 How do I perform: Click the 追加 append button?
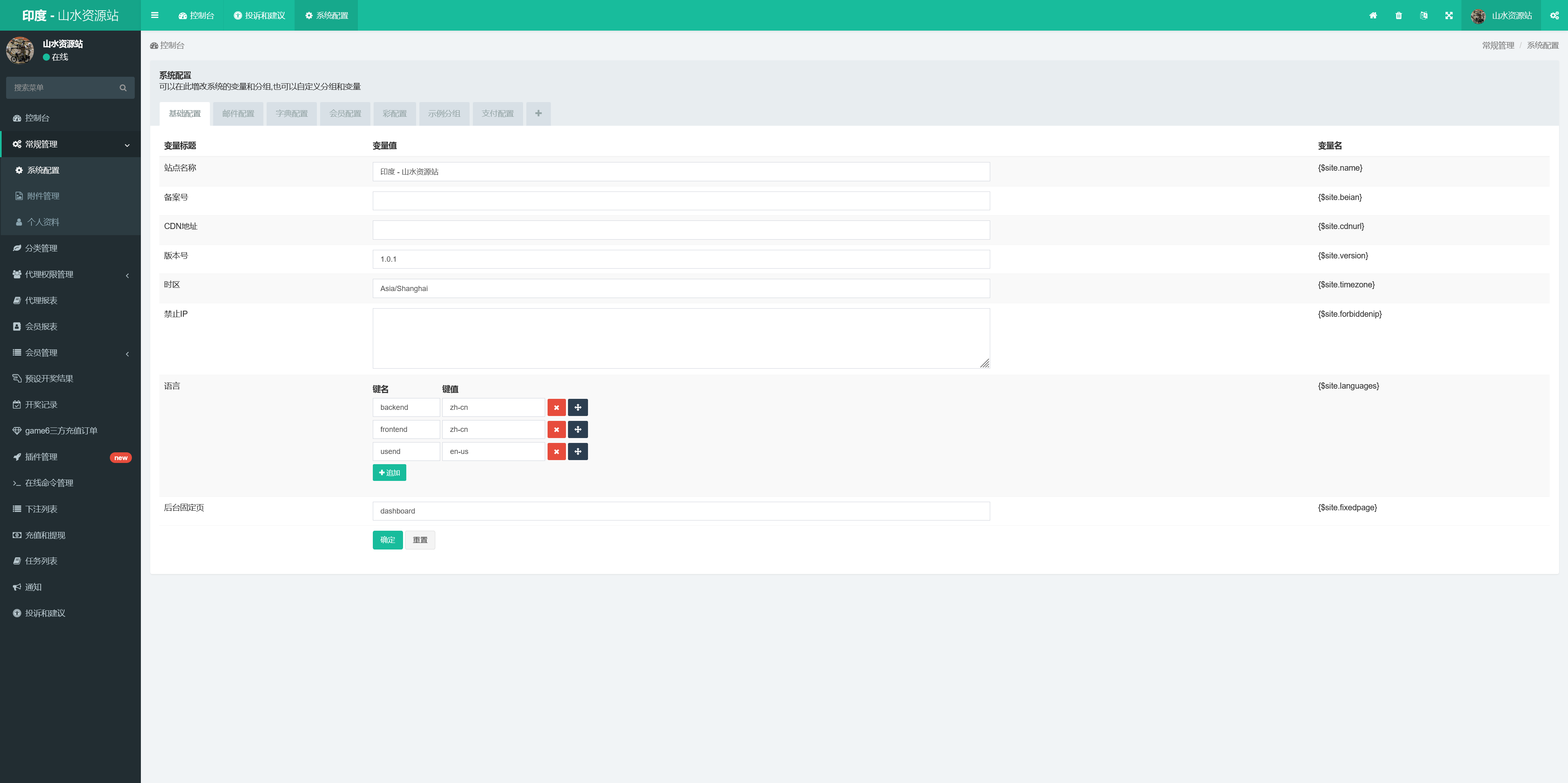[x=389, y=473]
